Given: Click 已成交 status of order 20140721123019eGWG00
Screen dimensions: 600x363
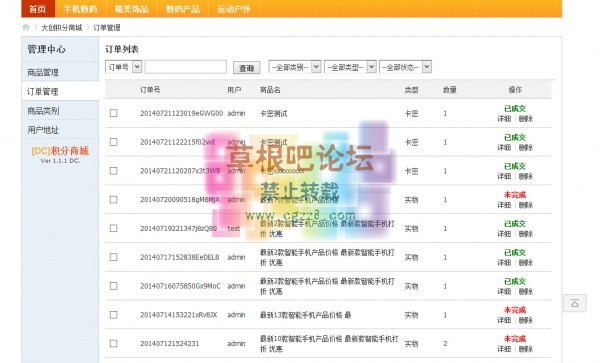Looking at the screenshot, I should point(515,109).
